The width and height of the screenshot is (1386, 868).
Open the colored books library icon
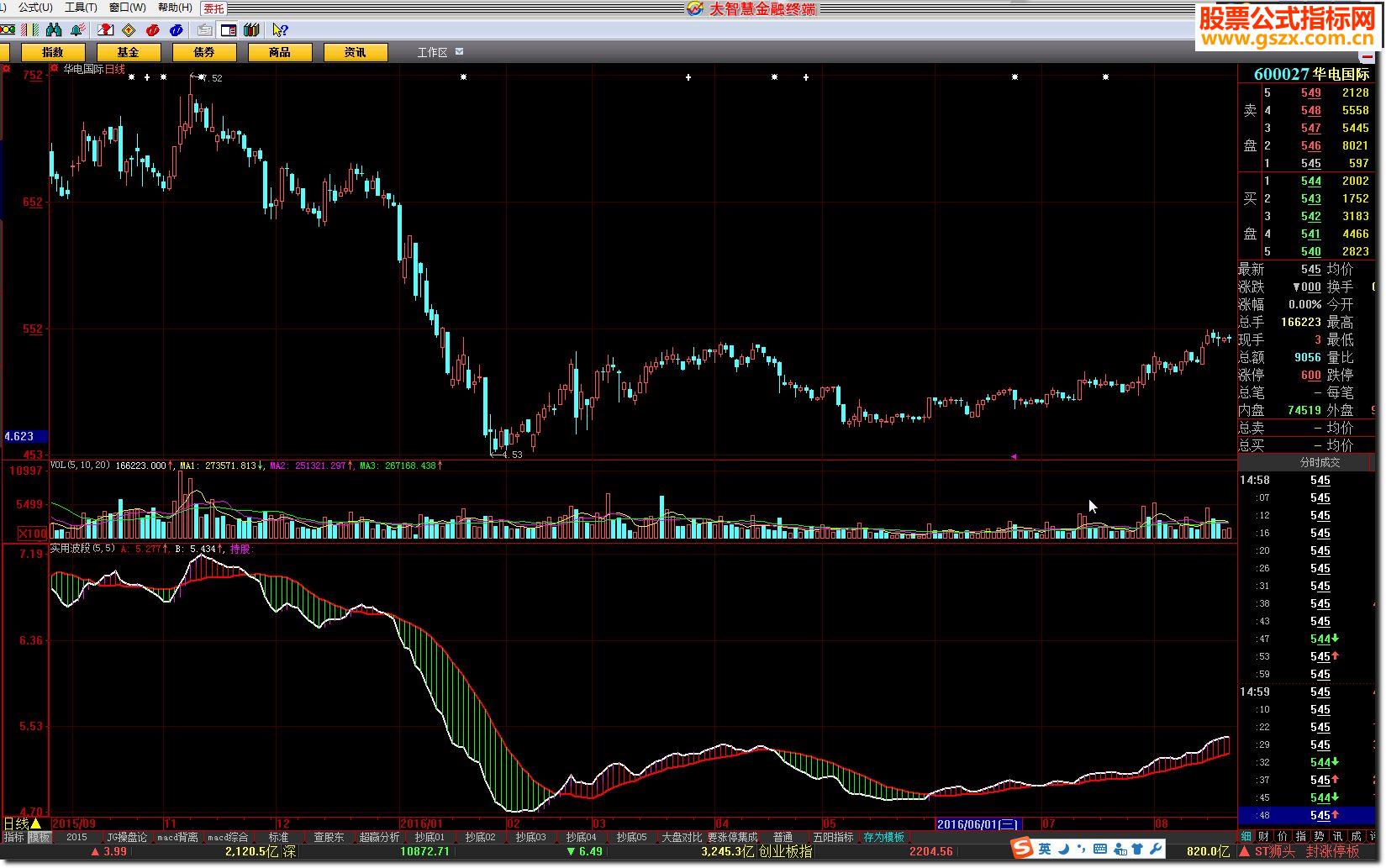pyautogui.click(x=251, y=30)
